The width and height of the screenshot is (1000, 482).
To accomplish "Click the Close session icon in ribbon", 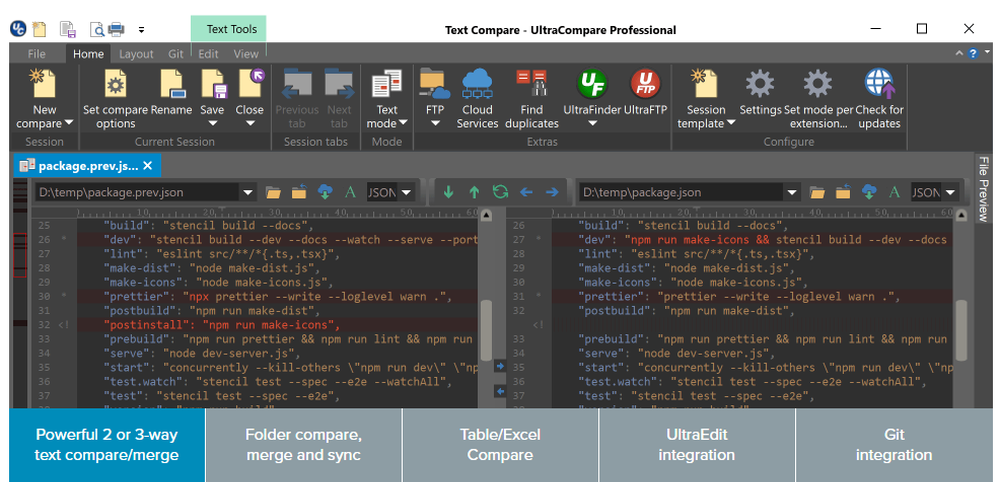I will pyautogui.click(x=251, y=84).
